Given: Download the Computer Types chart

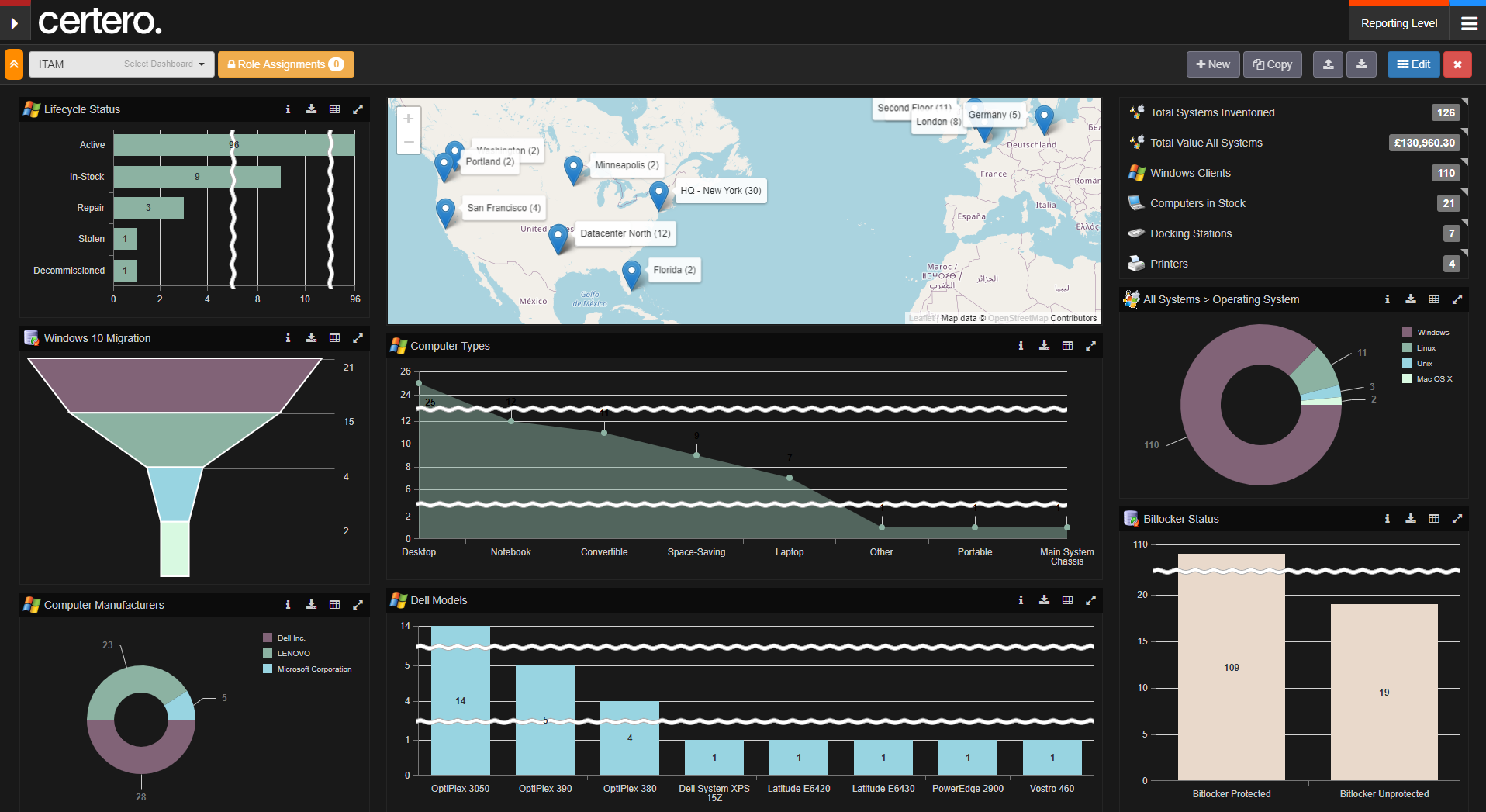Looking at the screenshot, I should (x=1044, y=346).
